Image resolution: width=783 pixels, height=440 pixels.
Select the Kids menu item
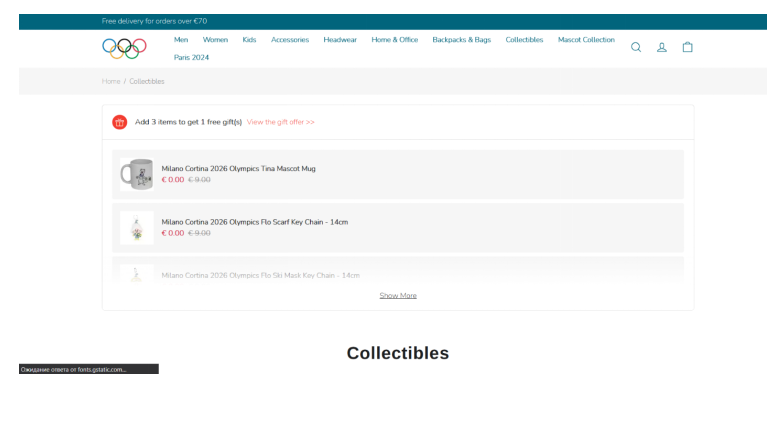point(249,40)
